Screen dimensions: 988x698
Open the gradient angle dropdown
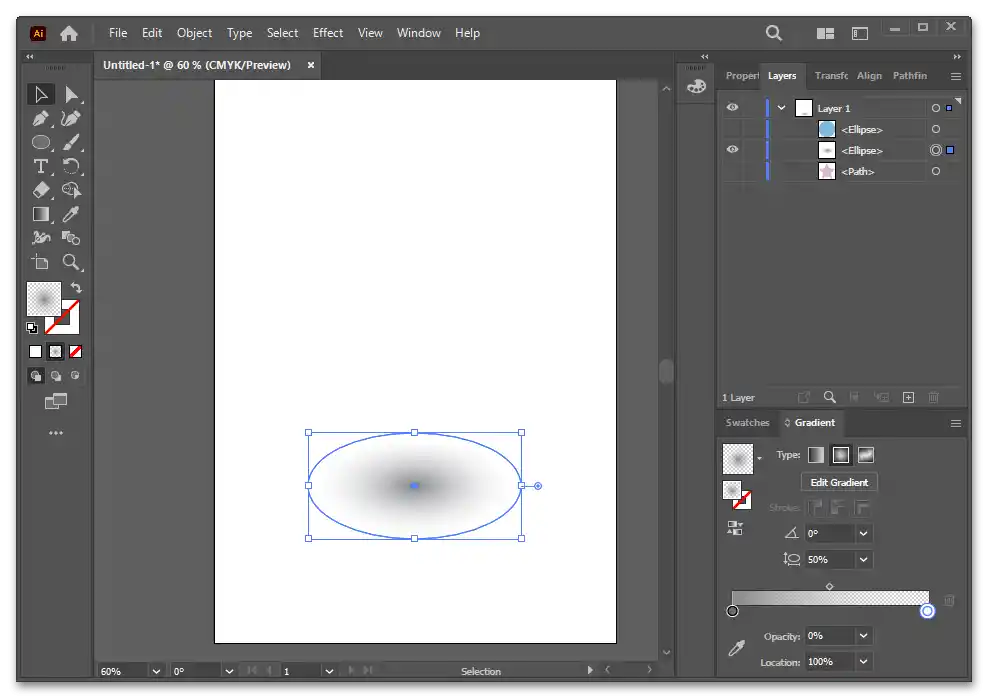point(864,534)
